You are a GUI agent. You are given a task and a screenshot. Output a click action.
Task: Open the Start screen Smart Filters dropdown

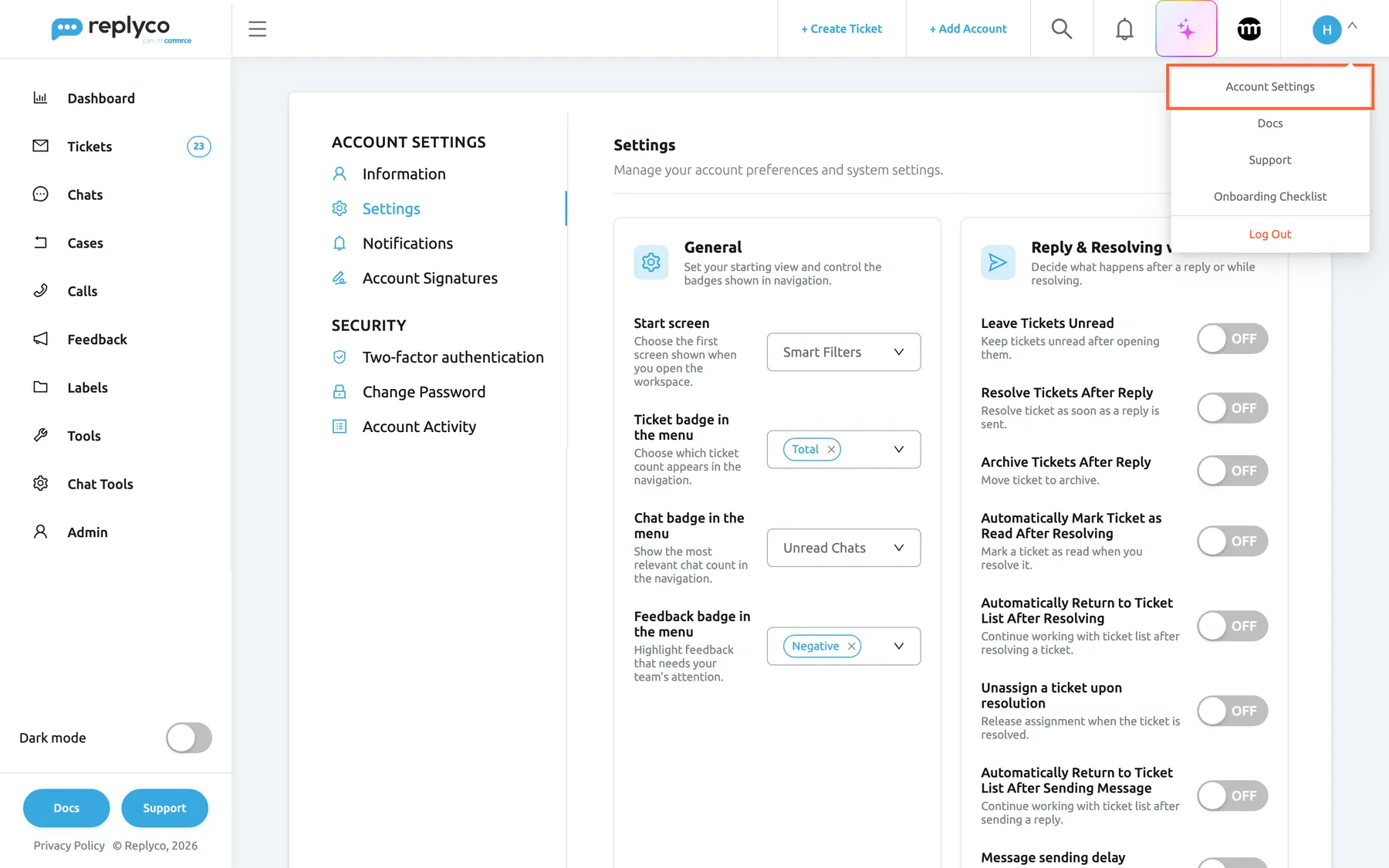843,352
